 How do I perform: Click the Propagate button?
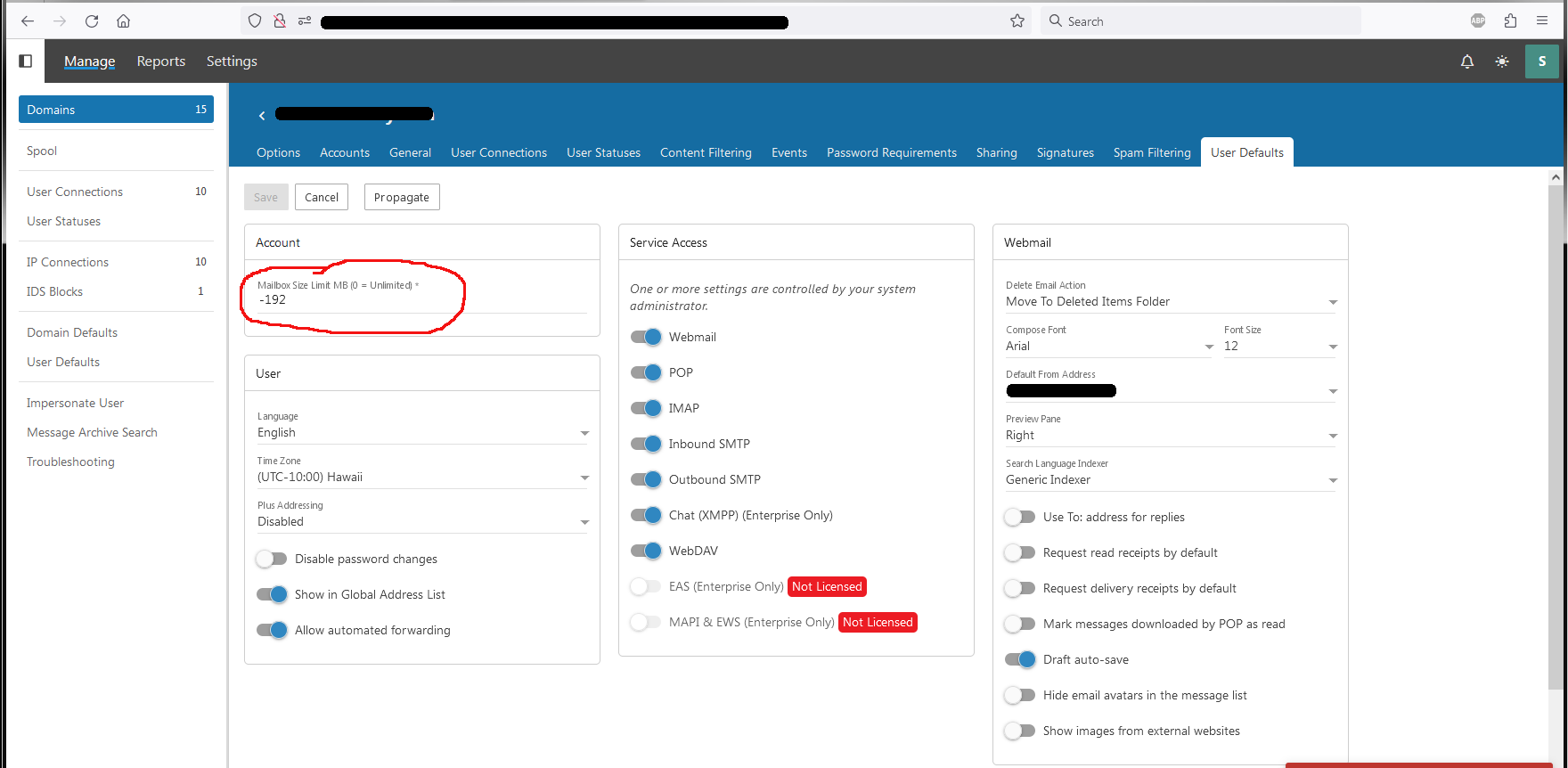tap(401, 197)
